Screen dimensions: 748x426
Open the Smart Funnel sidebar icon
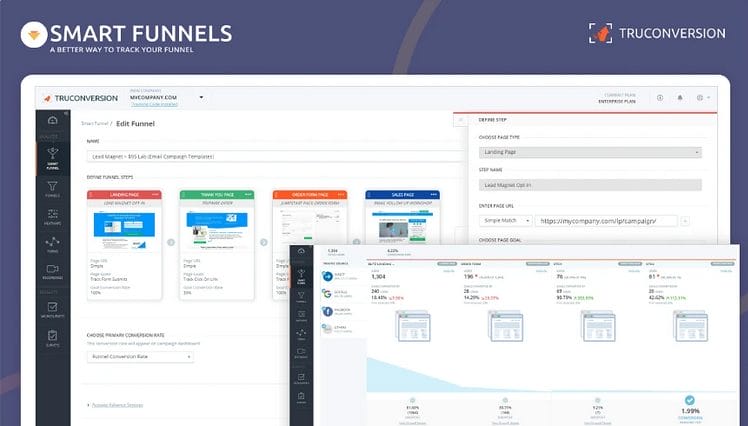pos(52,153)
